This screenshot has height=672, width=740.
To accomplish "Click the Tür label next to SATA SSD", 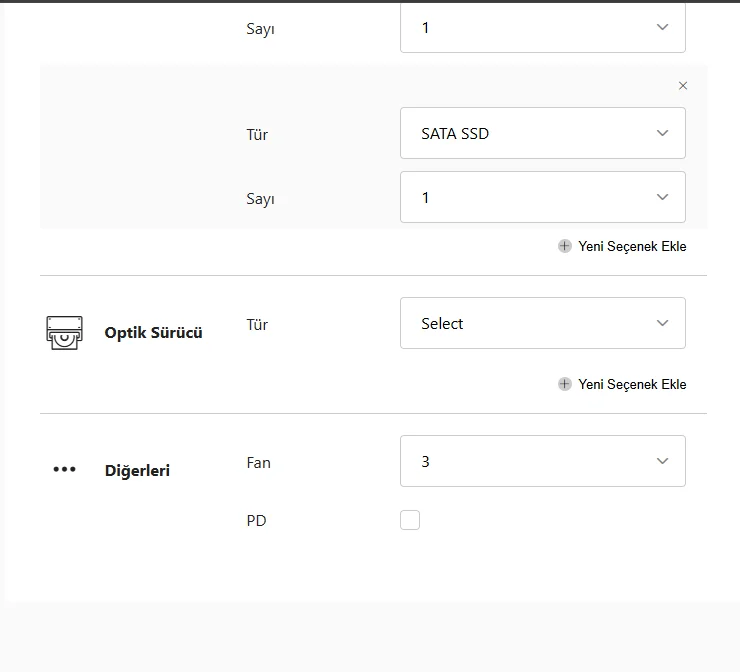I will pyautogui.click(x=257, y=135).
